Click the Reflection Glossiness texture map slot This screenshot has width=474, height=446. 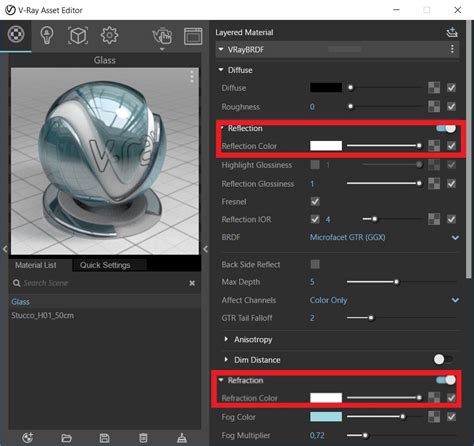tap(434, 183)
